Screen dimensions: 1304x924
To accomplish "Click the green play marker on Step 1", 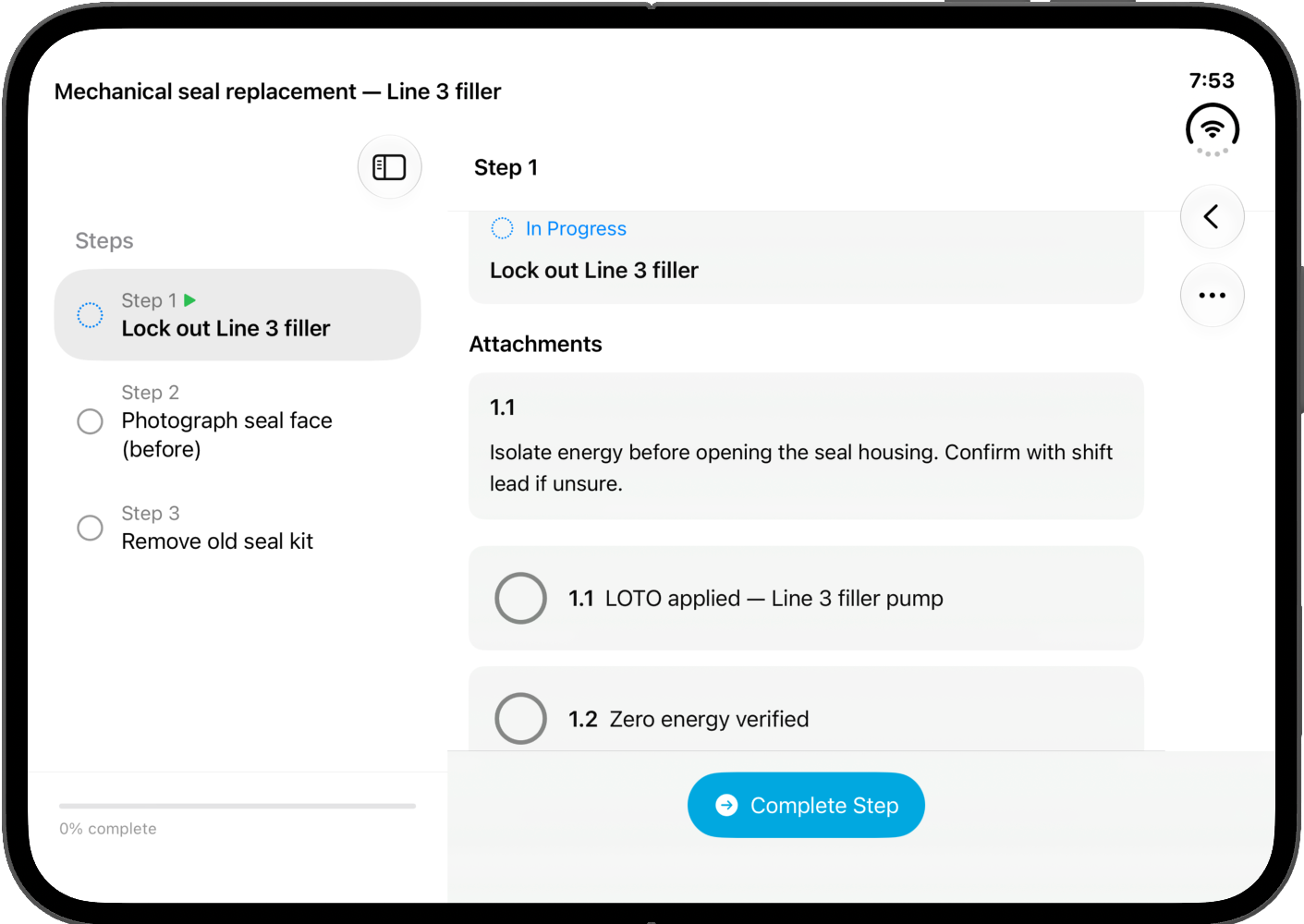I will (189, 300).
